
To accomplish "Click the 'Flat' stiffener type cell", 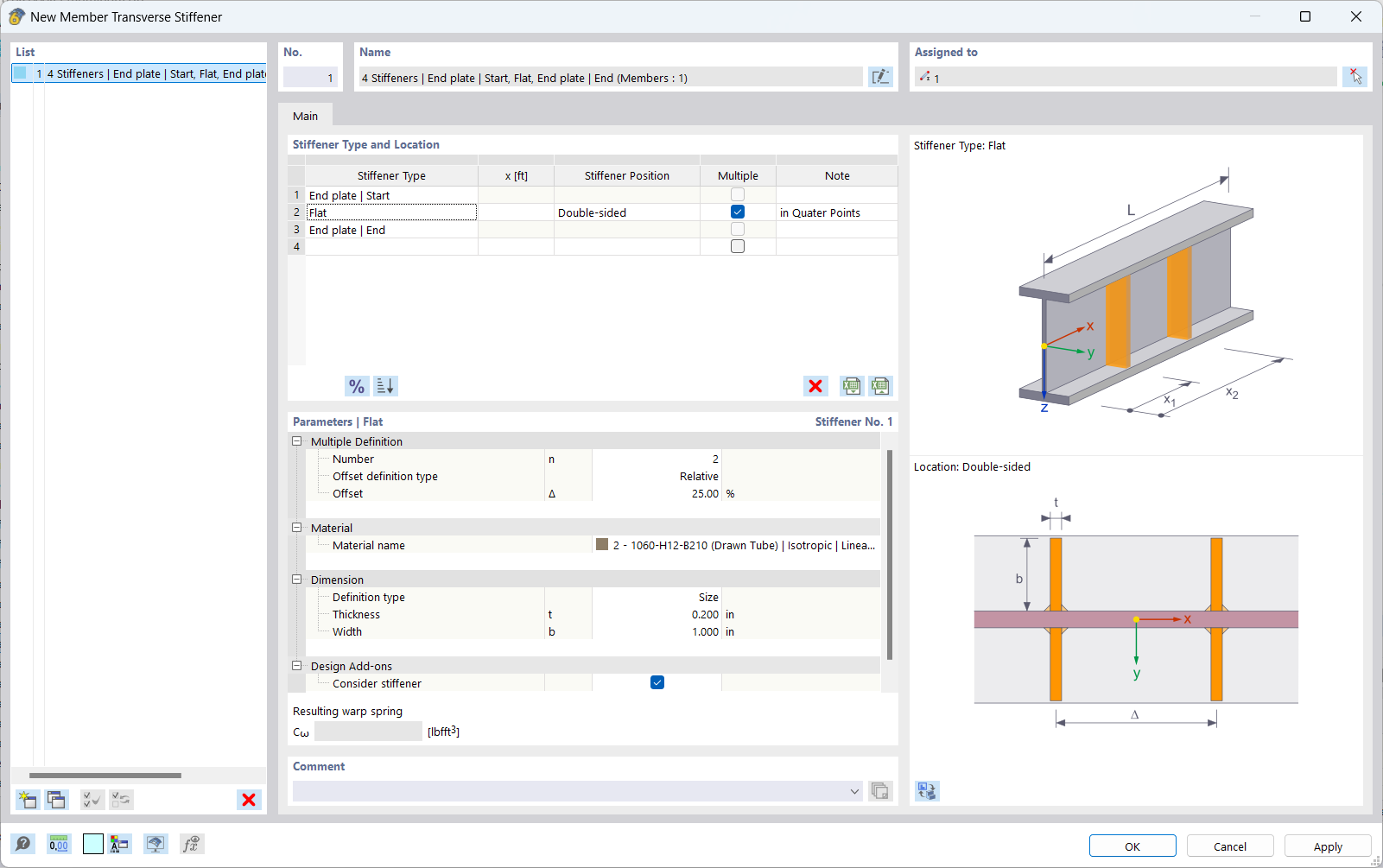I will pyautogui.click(x=391, y=212).
